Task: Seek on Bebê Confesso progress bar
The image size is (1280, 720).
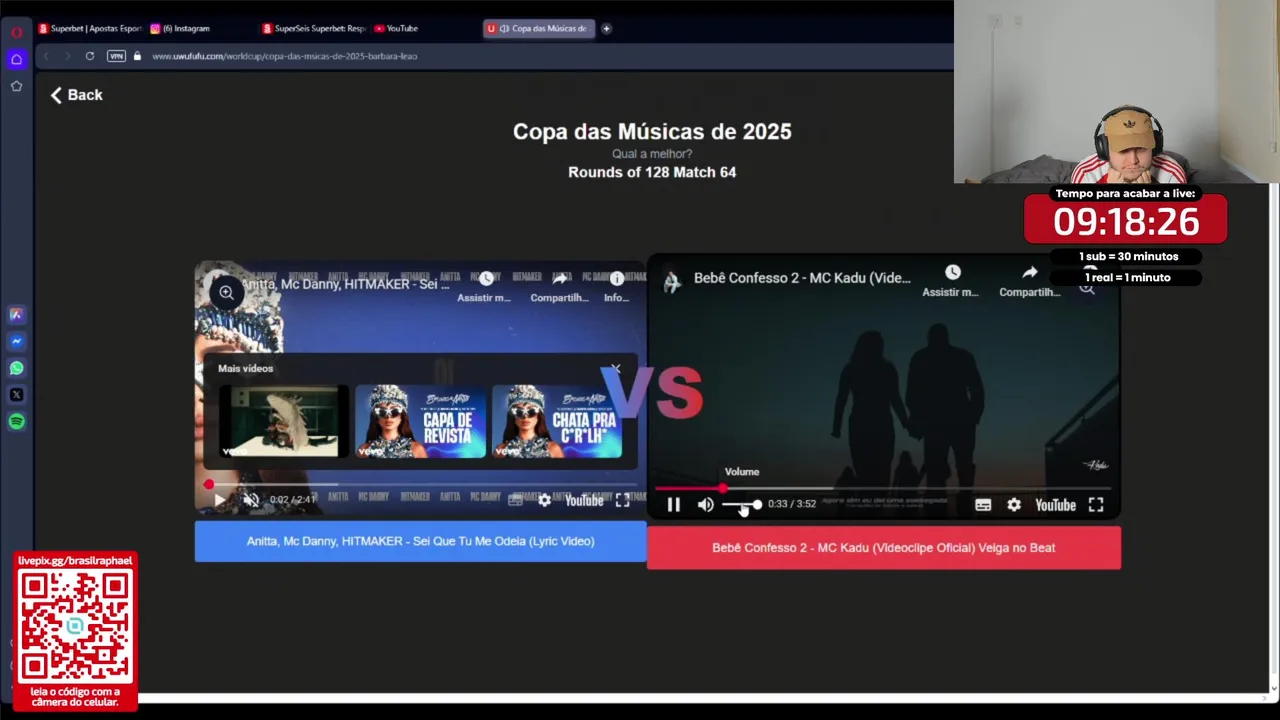Action: (x=883, y=489)
